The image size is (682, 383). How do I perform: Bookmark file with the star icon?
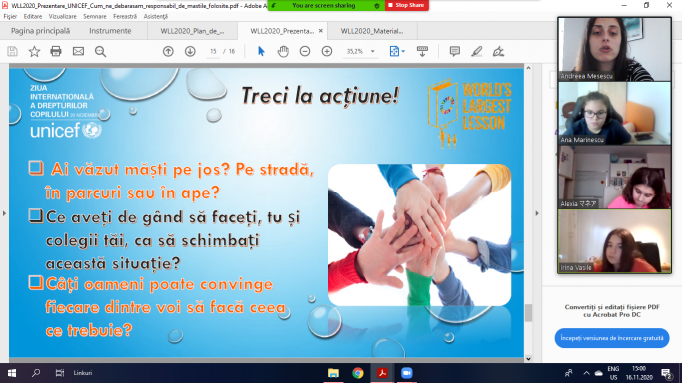pos(34,51)
